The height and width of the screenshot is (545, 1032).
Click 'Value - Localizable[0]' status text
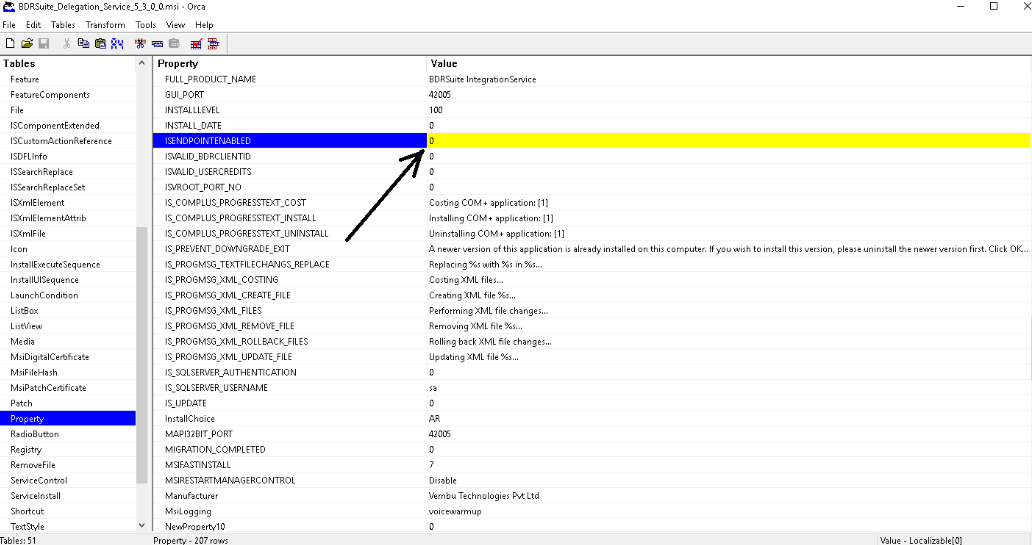[921, 540]
